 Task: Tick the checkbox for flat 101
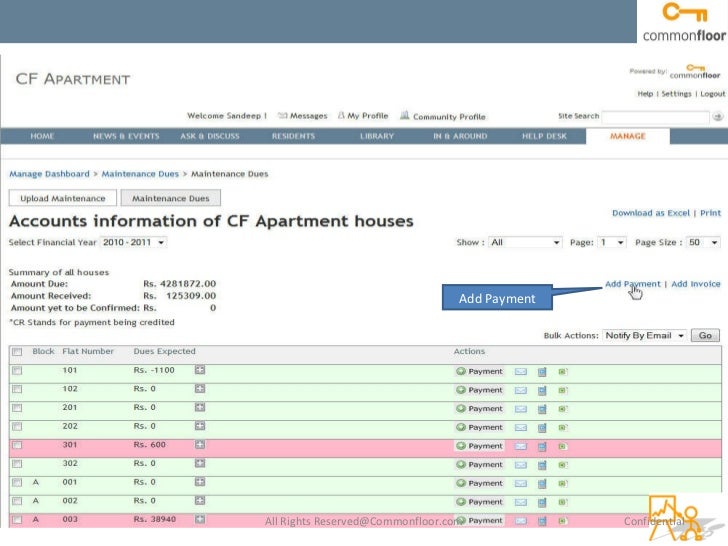(17, 370)
